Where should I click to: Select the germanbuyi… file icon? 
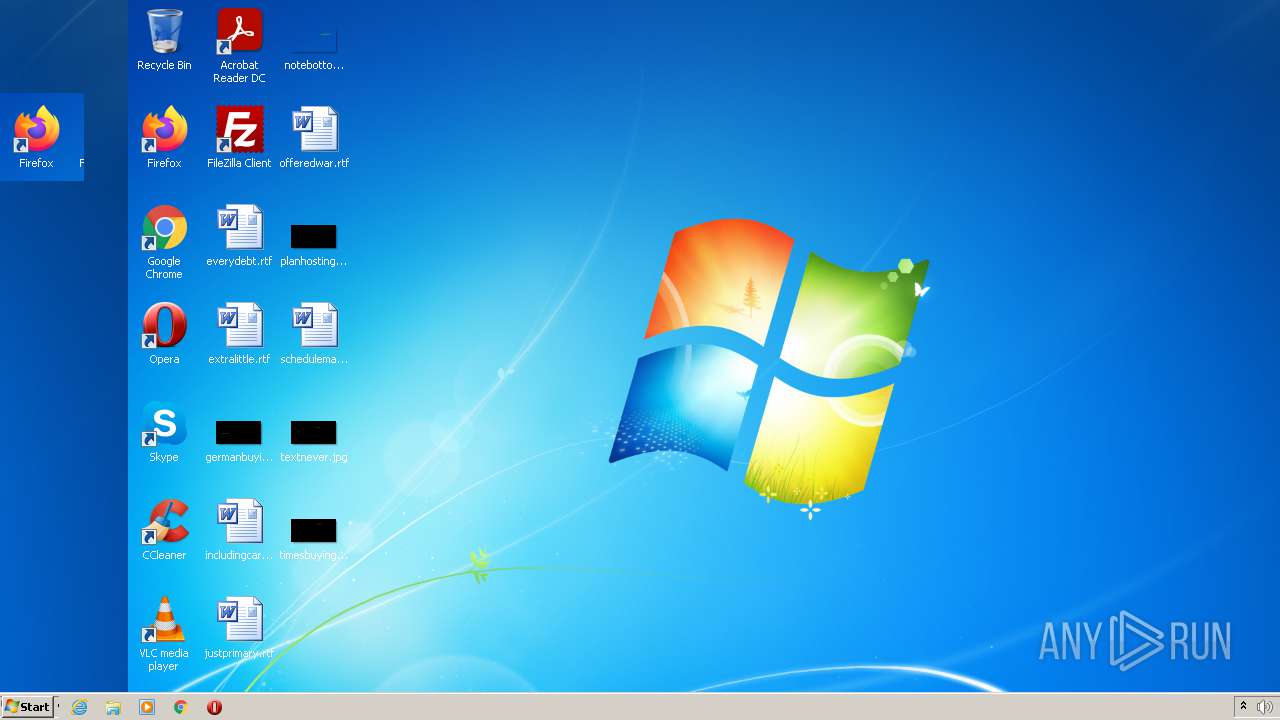(x=239, y=439)
